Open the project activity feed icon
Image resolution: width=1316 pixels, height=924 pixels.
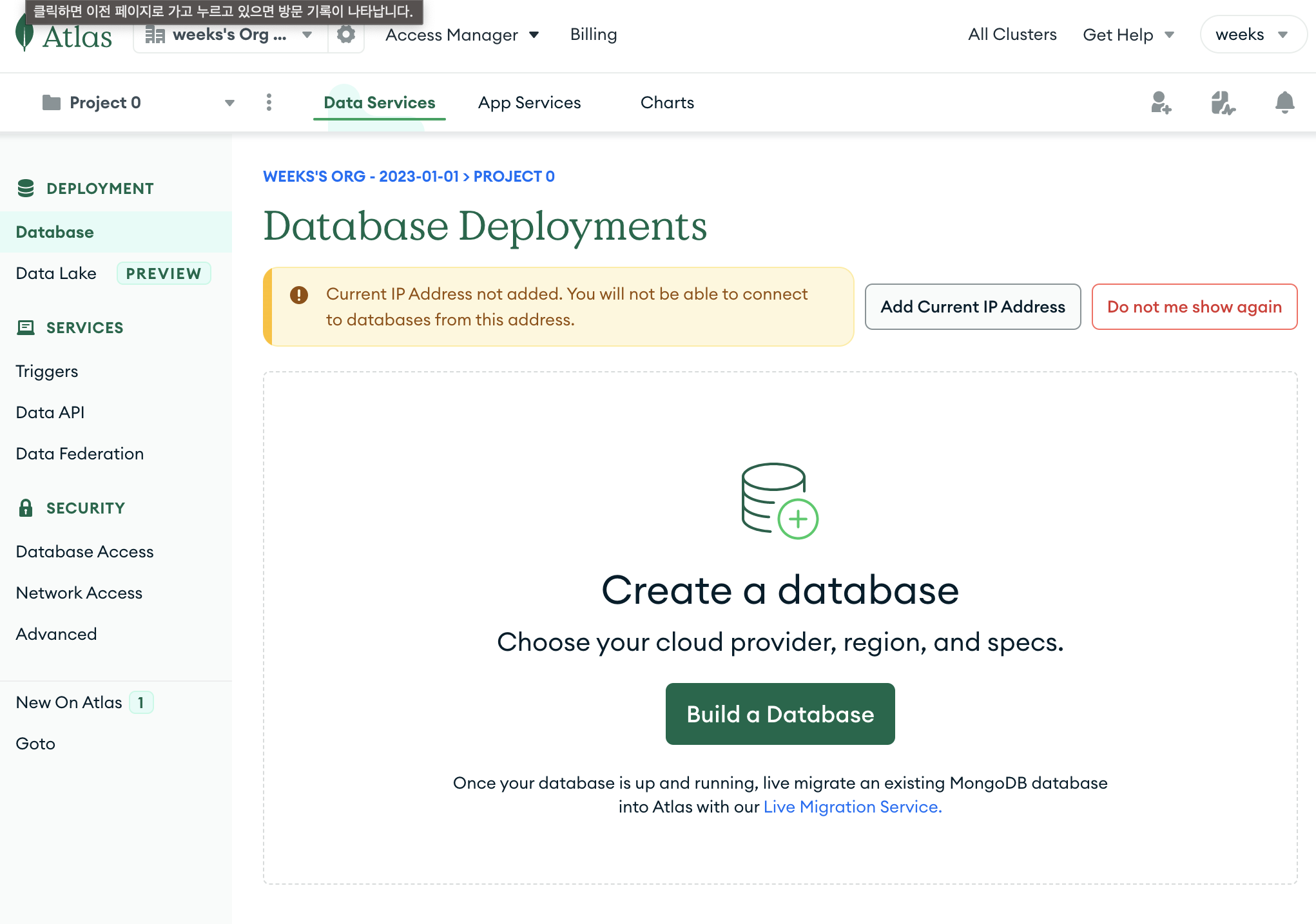pos(1223,102)
